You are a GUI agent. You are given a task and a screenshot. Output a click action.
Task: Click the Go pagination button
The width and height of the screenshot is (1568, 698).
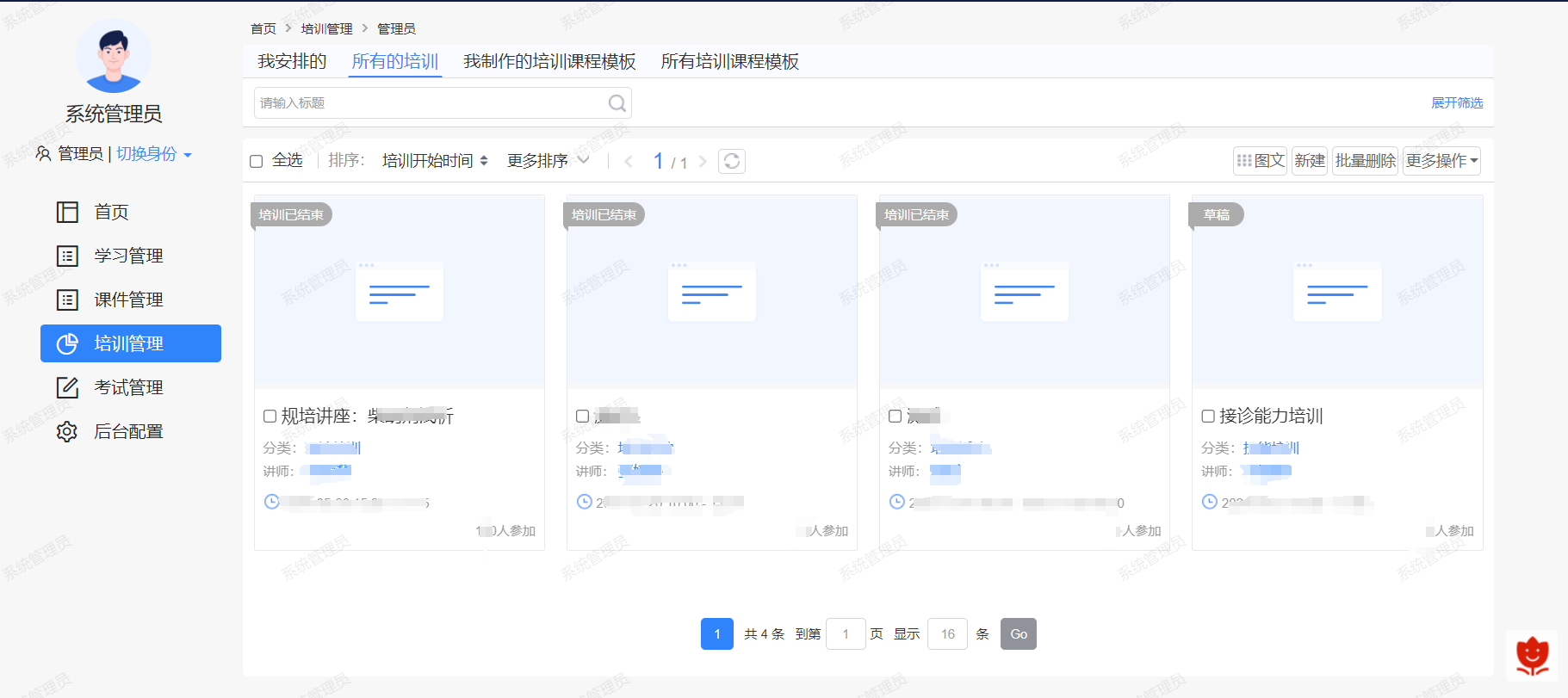1019,634
